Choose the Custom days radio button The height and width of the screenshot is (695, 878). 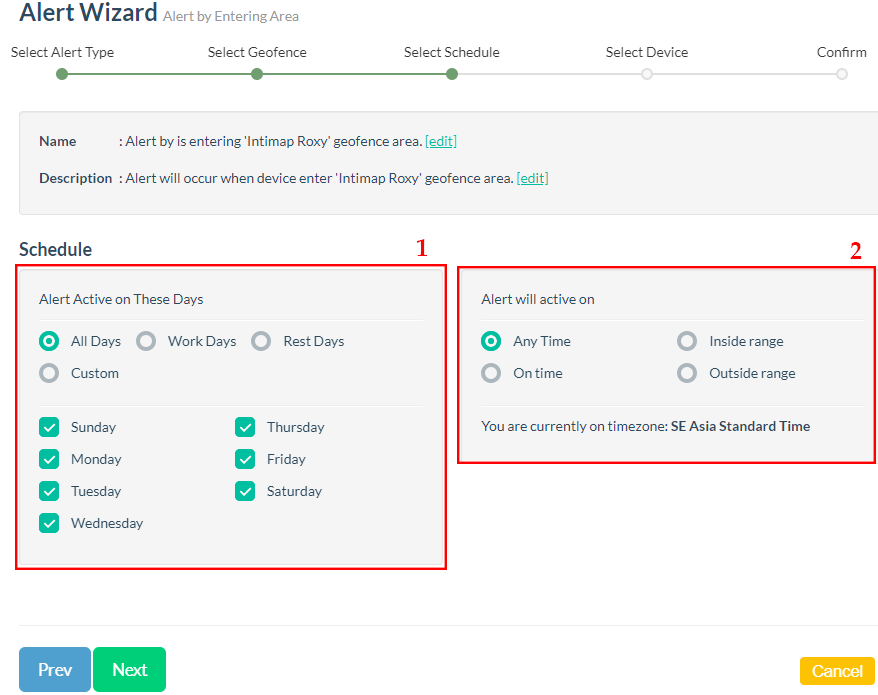[x=49, y=373]
